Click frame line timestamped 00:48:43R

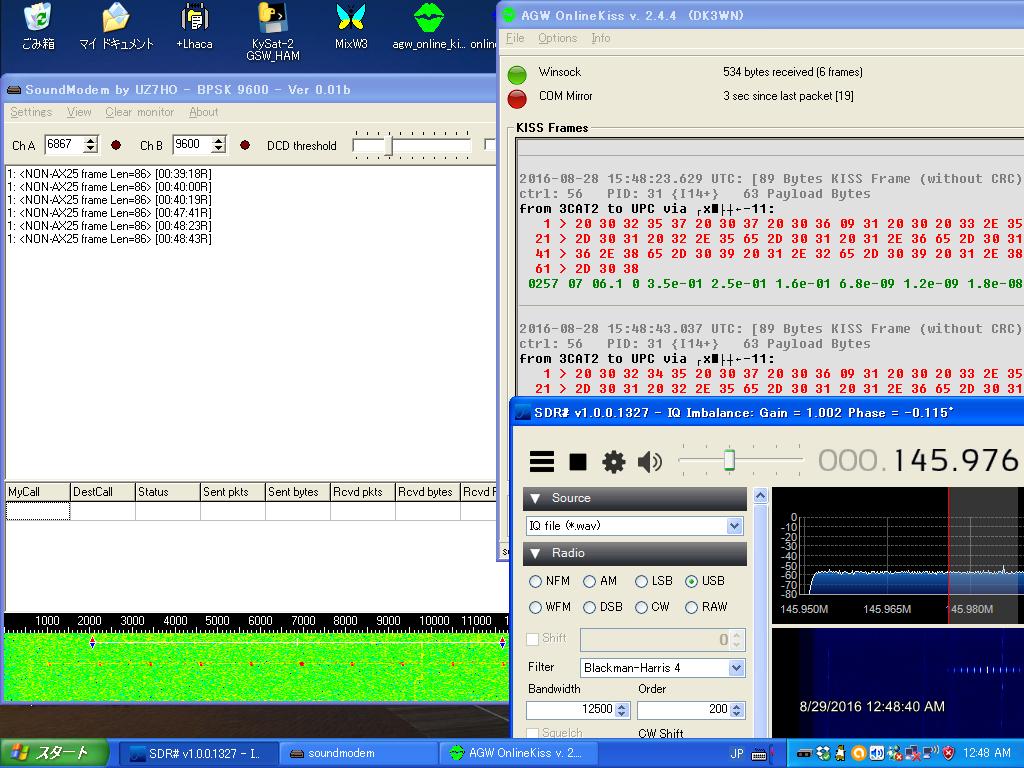(109, 239)
